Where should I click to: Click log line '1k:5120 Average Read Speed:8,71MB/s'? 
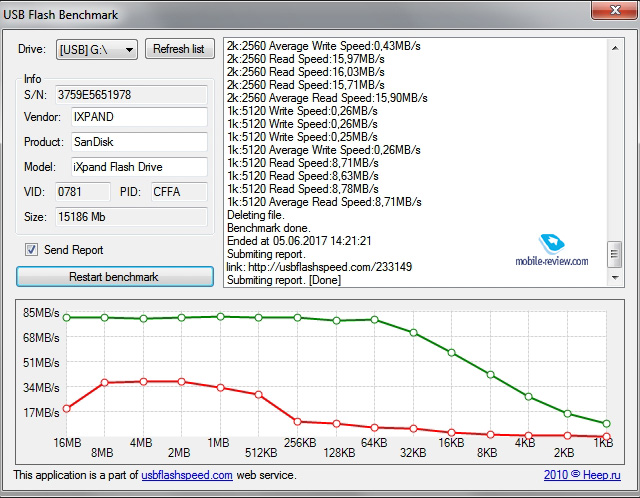[x=324, y=202]
